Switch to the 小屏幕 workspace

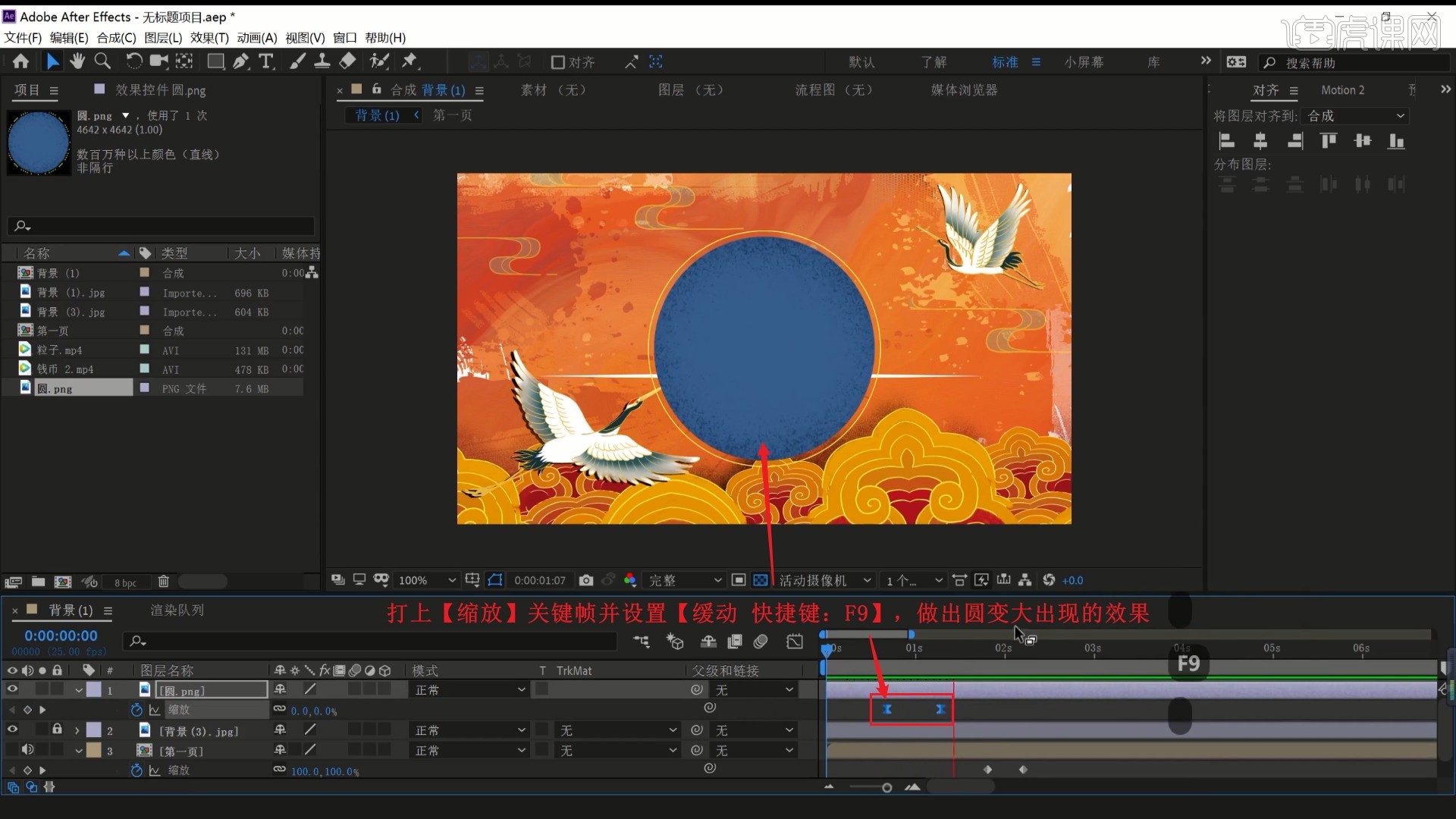click(x=1084, y=62)
